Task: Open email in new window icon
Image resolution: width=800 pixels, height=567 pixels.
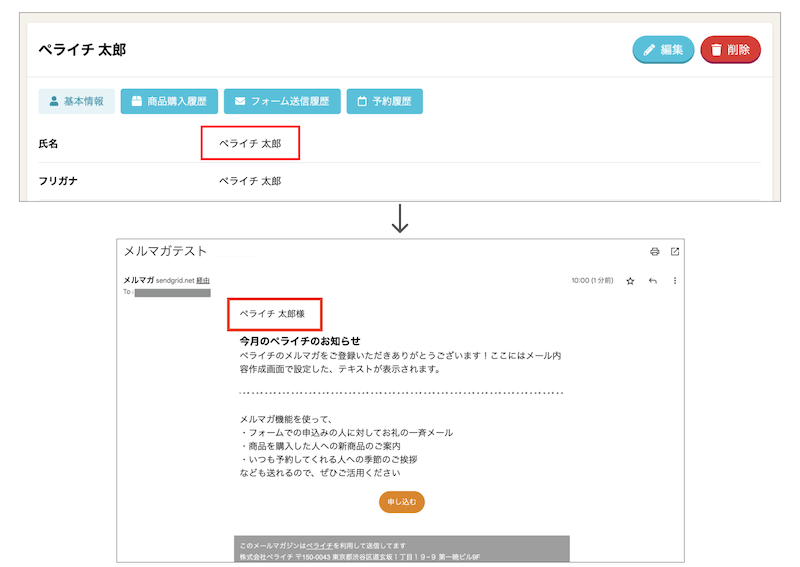Action: [675, 251]
